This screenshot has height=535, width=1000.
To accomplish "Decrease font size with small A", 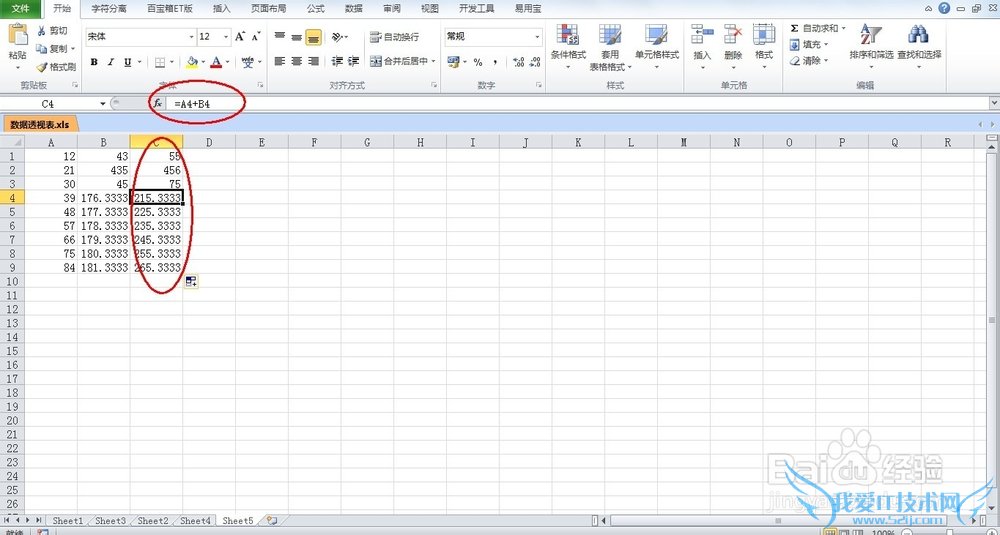I will pyautogui.click(x=255, y=37).
